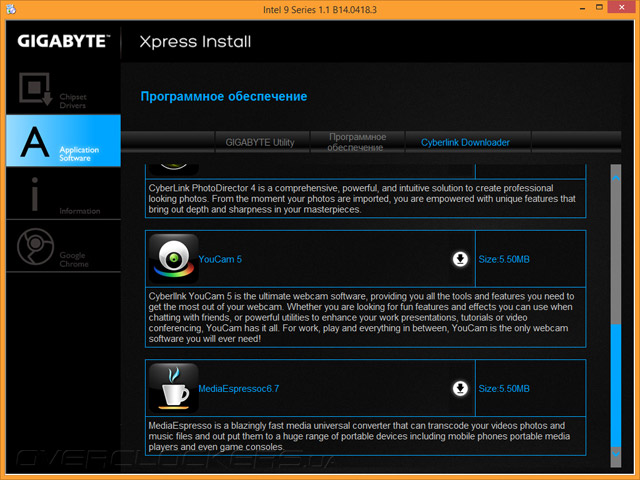Switch to Программное обеспечение tab

357,142
